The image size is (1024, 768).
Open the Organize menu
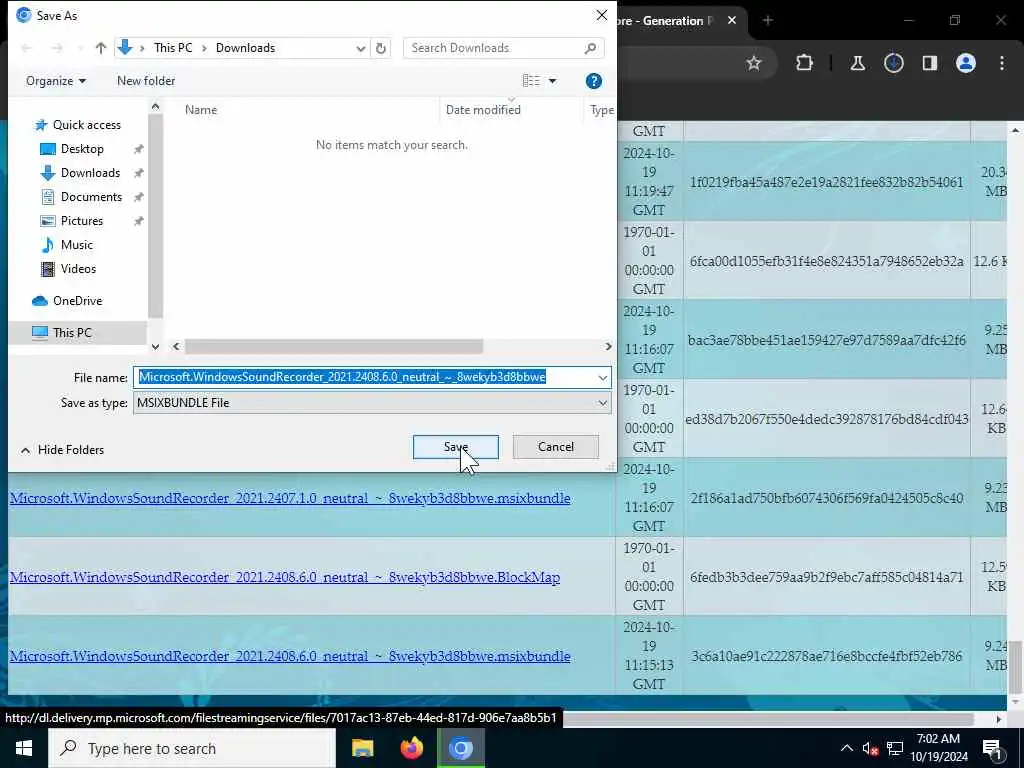coord(56,81)
